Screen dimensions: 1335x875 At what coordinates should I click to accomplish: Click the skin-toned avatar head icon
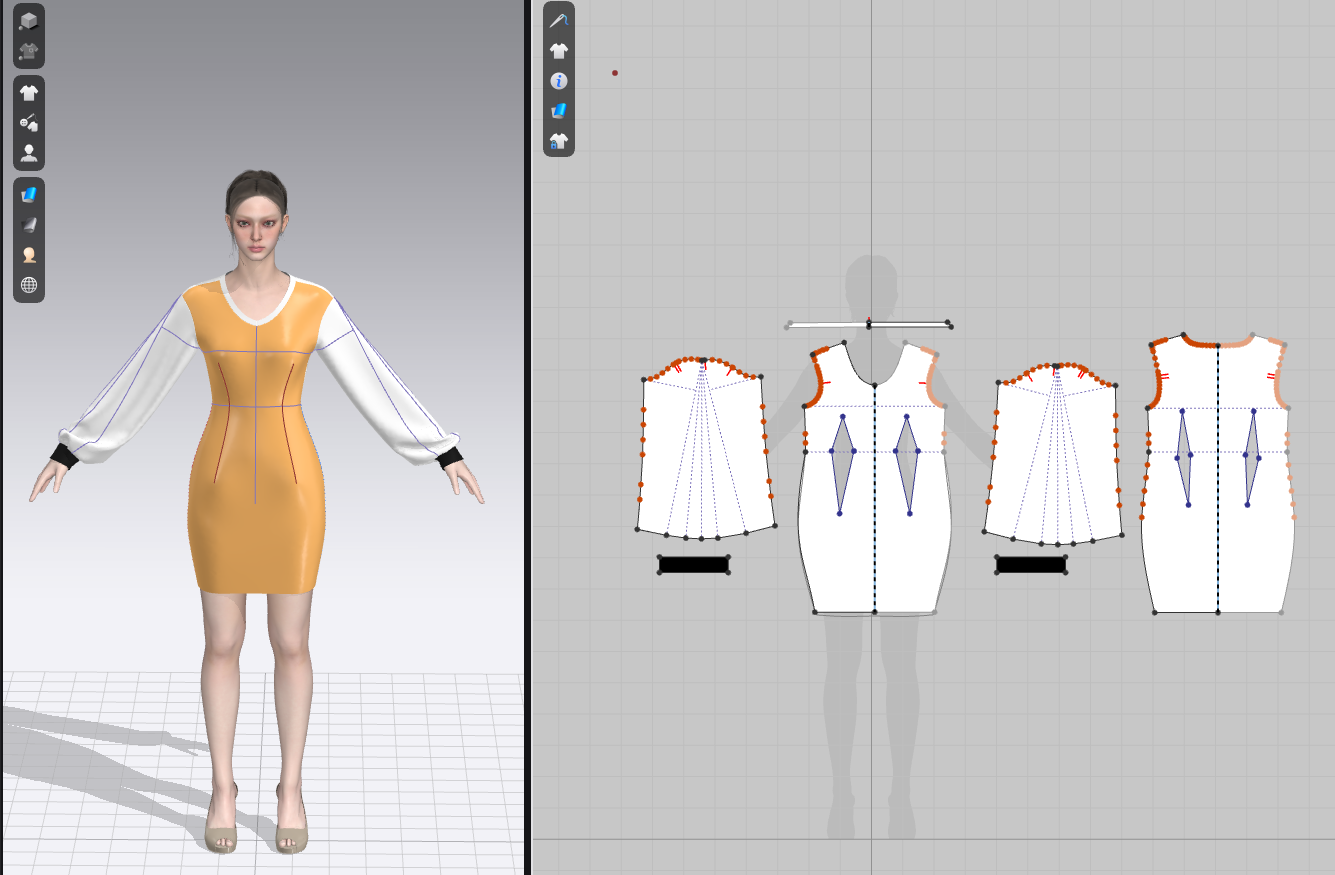(x=29, y=255)
